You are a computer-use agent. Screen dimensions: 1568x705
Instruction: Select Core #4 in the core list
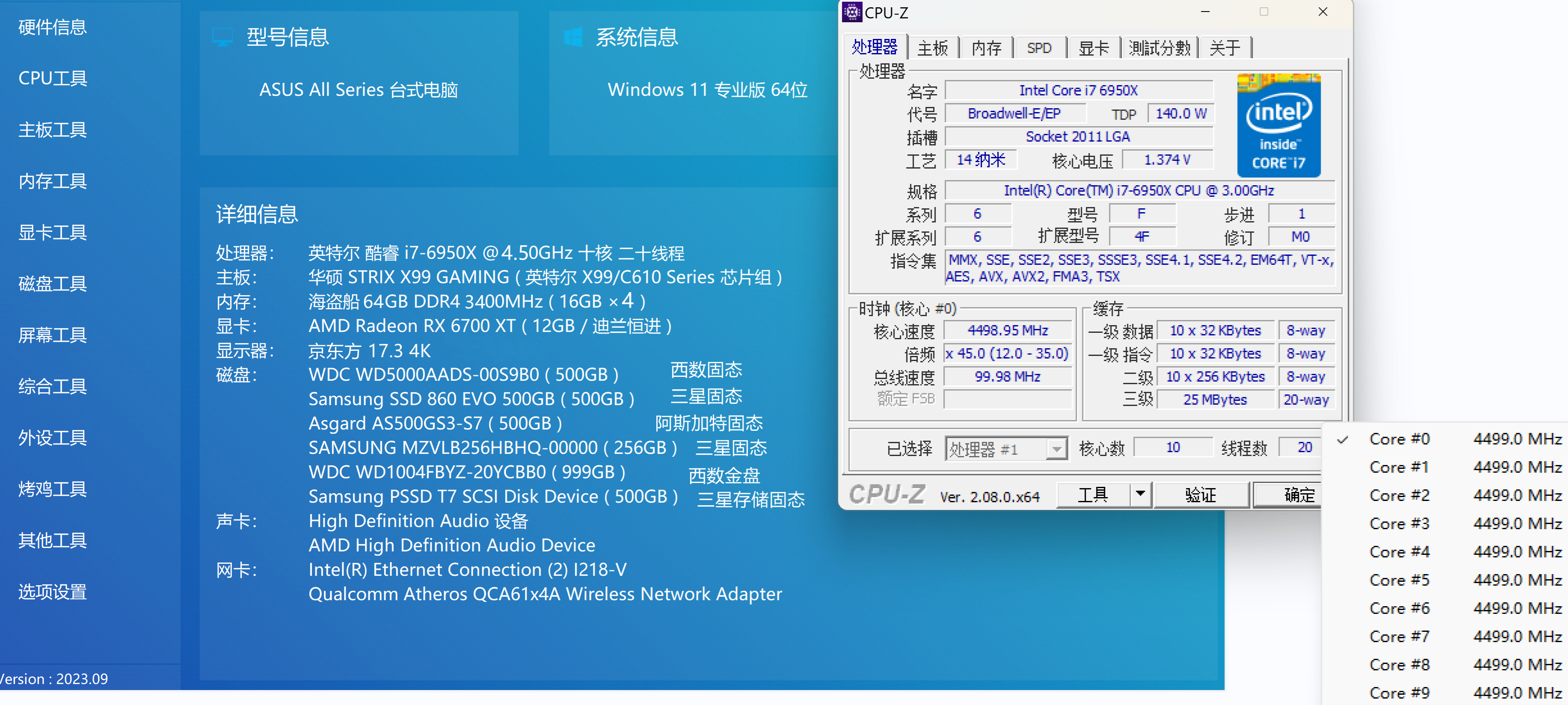click(x=1446, y=551)
